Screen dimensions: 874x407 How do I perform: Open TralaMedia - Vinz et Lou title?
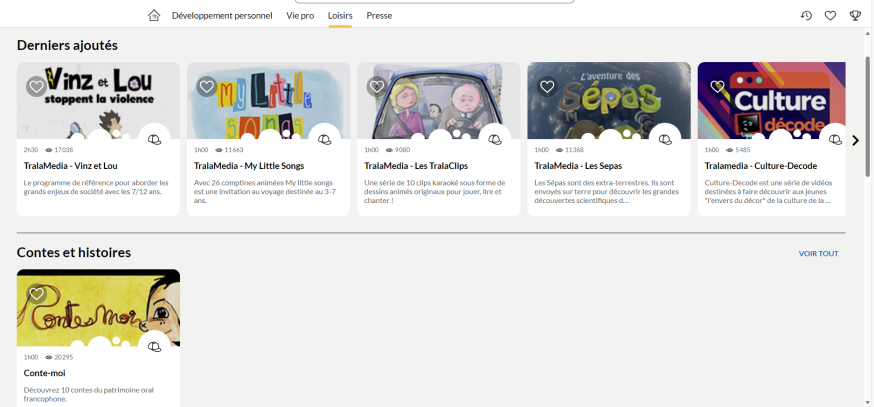point(71,166)
